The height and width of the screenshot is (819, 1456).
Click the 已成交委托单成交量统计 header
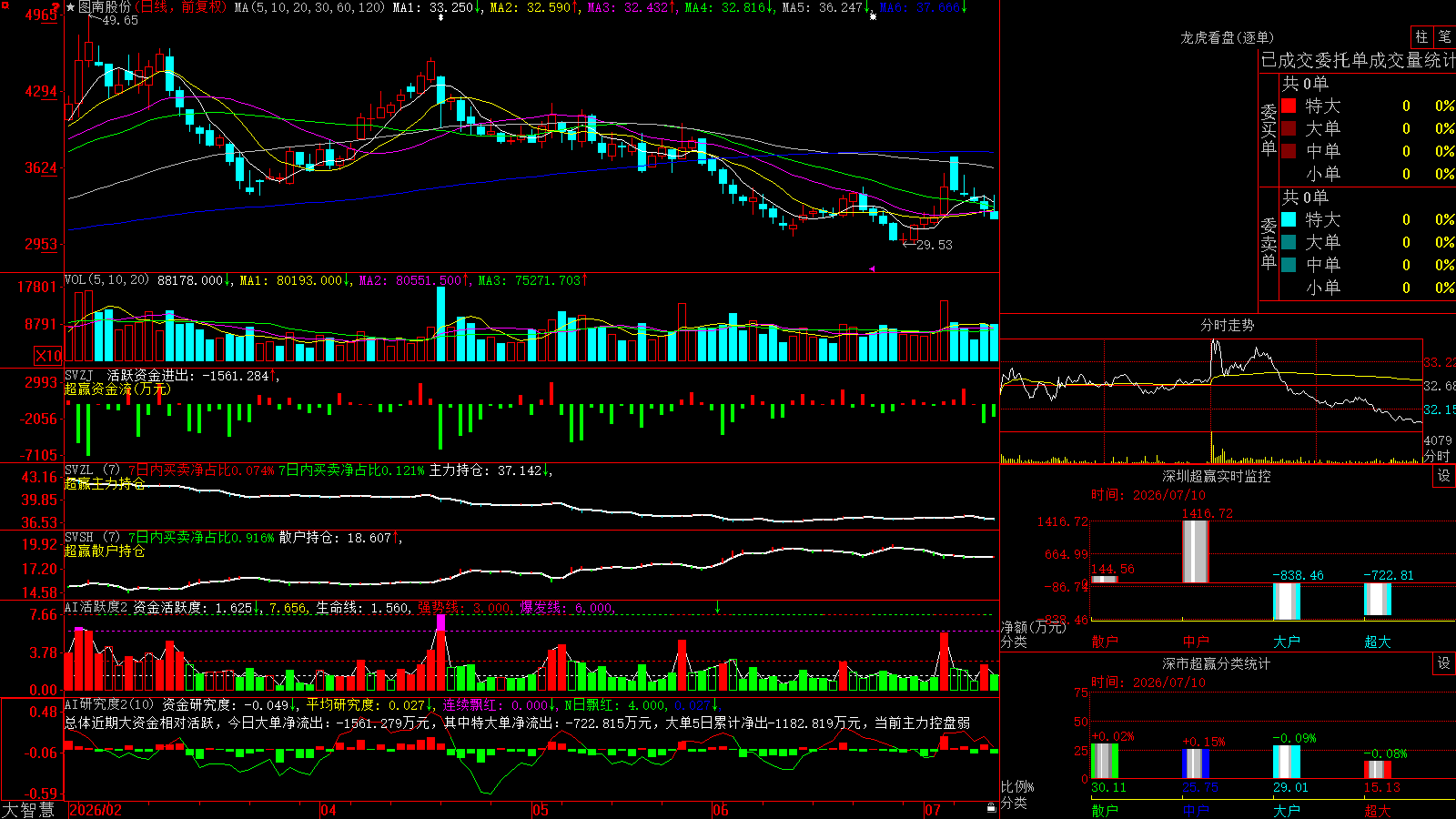pos(1358,61)
